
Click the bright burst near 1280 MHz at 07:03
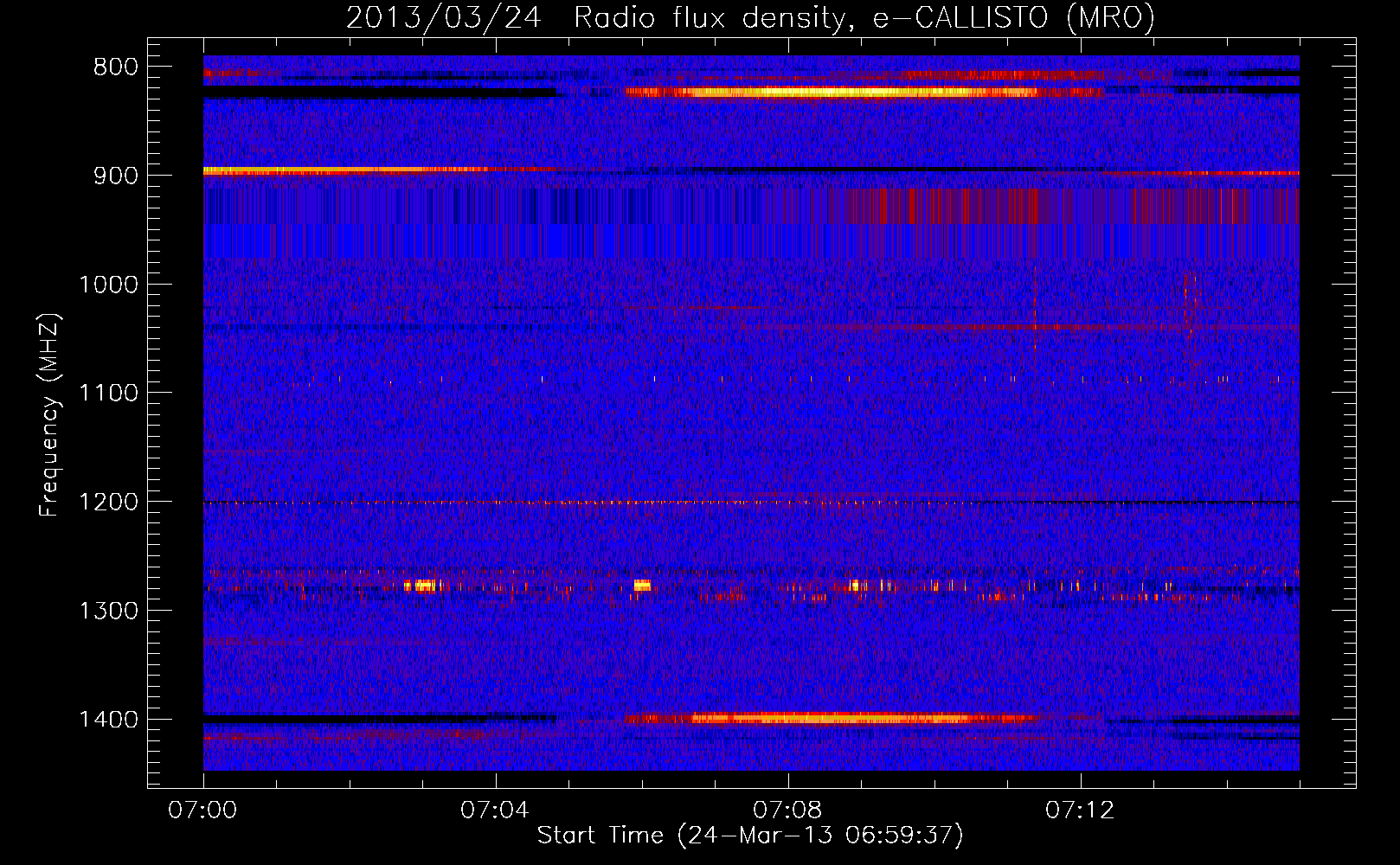click(x=425, y=586)
